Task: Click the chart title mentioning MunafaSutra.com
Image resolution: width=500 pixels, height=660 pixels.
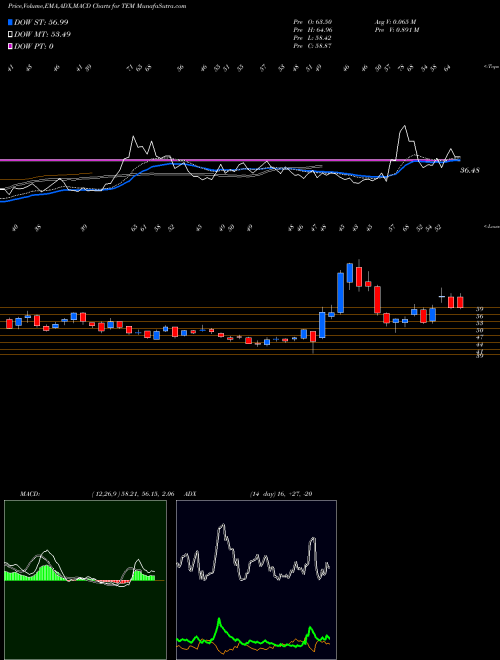Action: (x=97, y=7)
